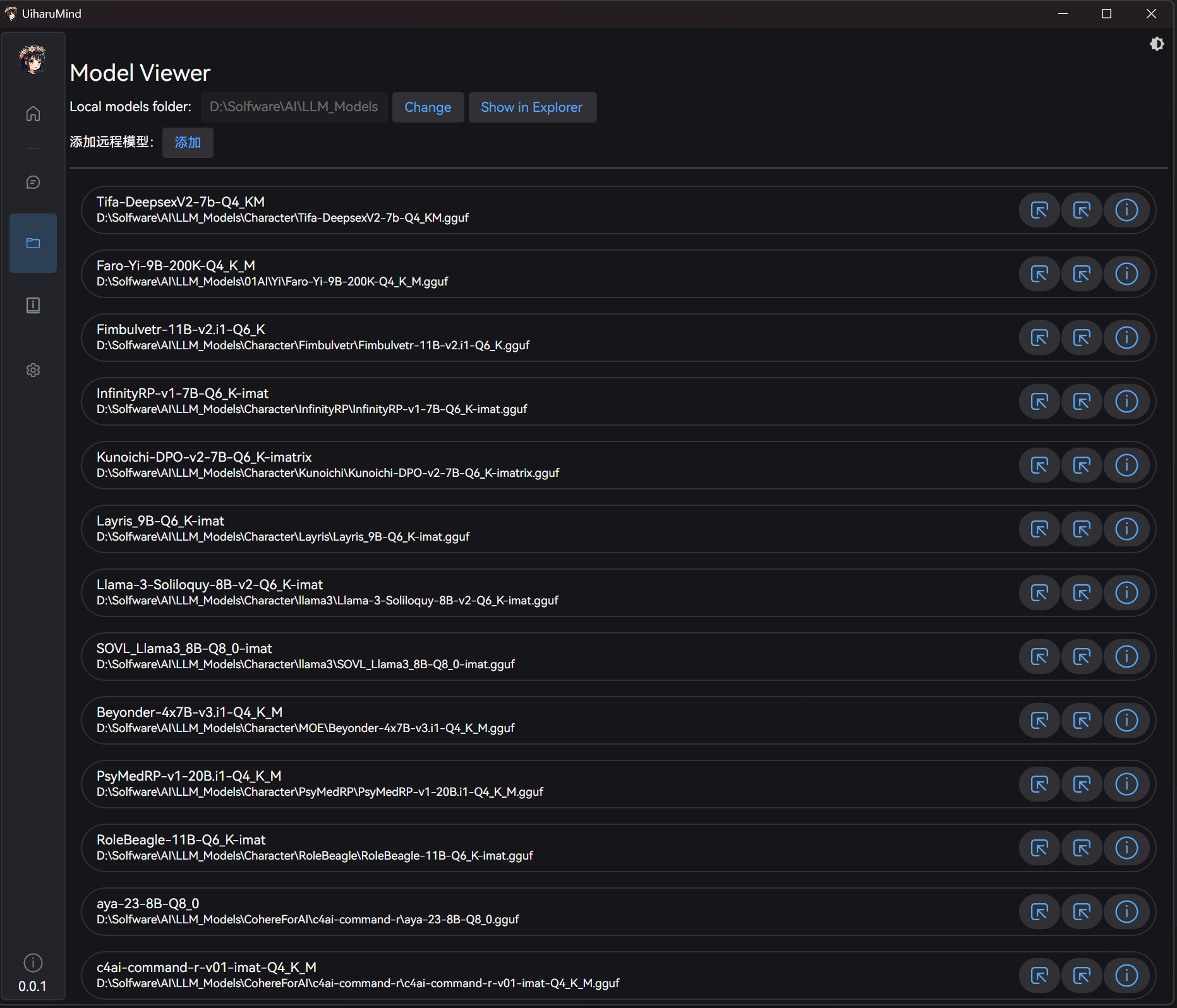Click the UiharuMind avatar in the sidebar
Screen dimensions: 1177x1008
coord(33,60)
